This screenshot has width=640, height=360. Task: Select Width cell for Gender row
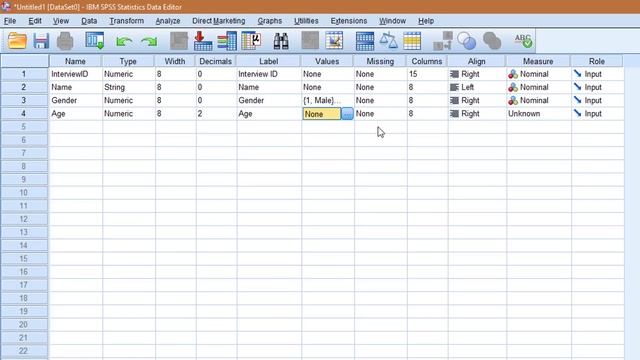(x=175, y=100)
